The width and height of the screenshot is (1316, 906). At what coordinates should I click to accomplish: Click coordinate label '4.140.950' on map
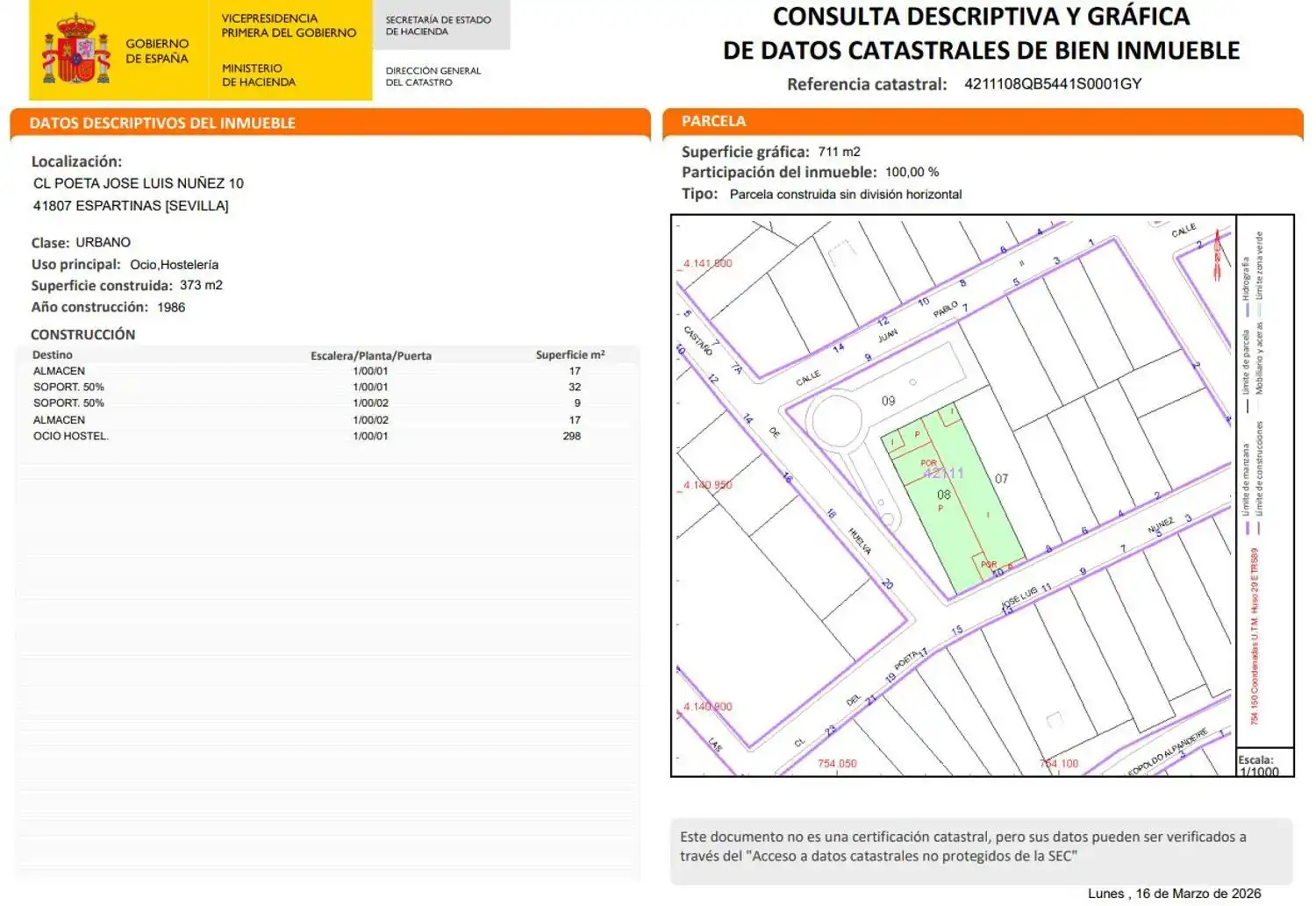click(x=708, y=485)
